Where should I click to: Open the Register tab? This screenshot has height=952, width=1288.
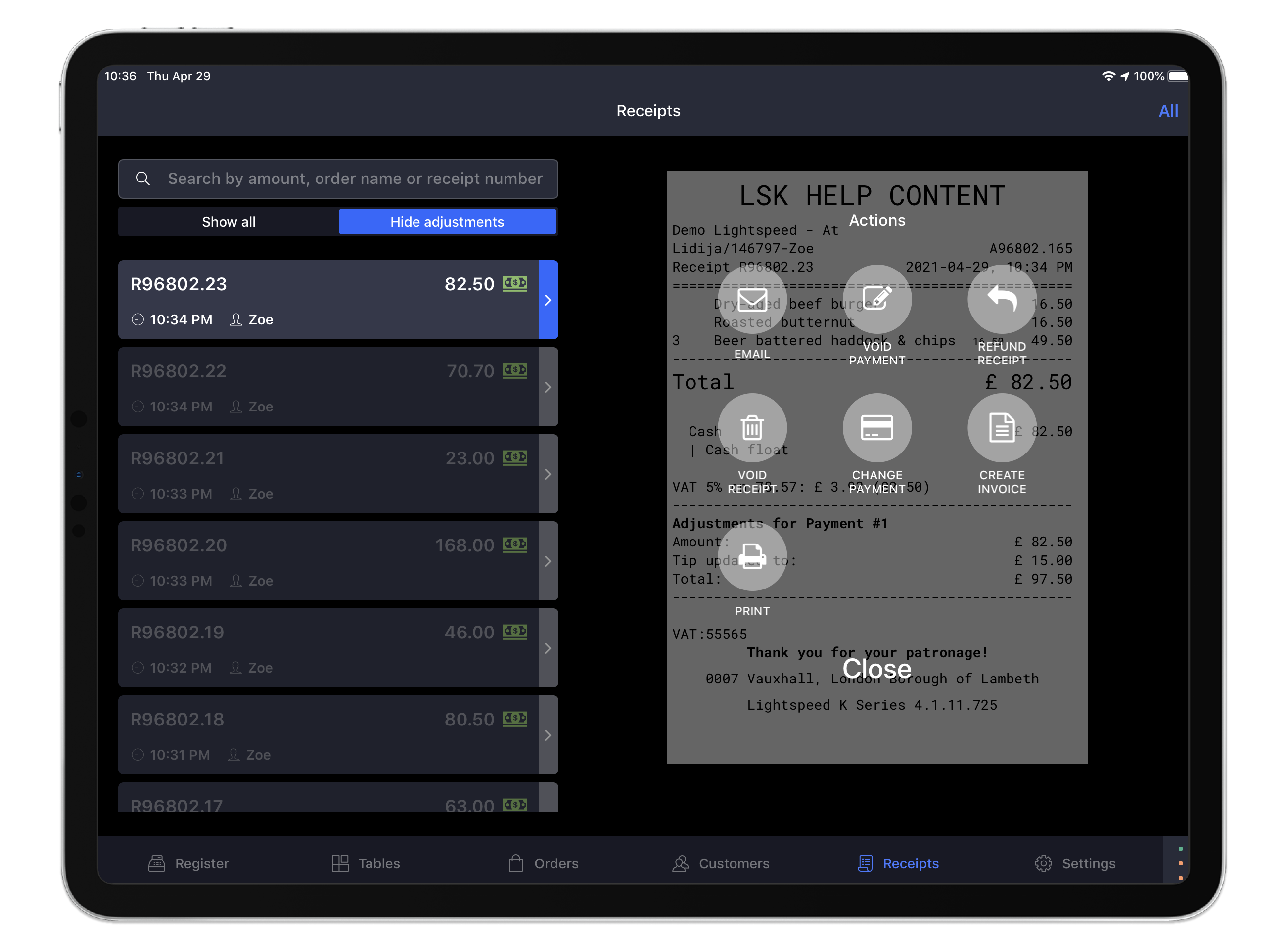coord(188,863)
